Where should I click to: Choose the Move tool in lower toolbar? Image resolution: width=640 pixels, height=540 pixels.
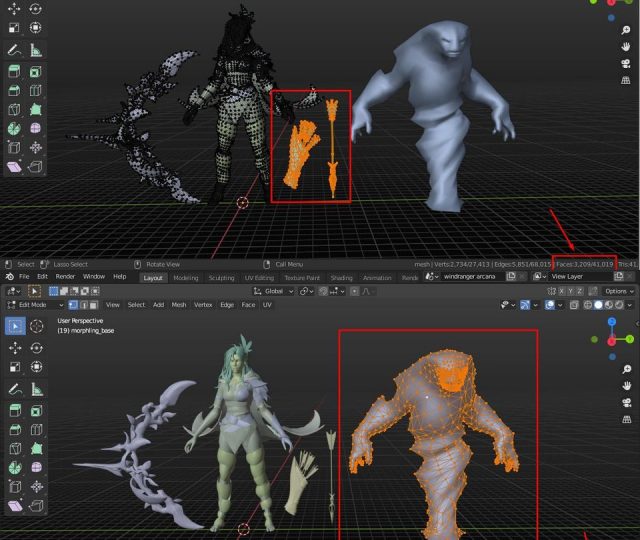[15, 348]
